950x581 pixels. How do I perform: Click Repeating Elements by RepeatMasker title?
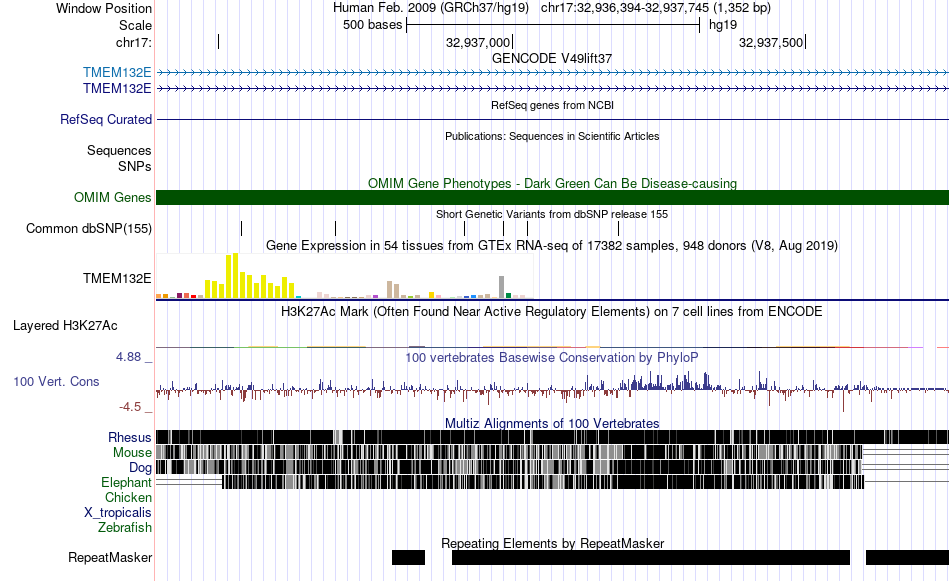click(553, 543)
